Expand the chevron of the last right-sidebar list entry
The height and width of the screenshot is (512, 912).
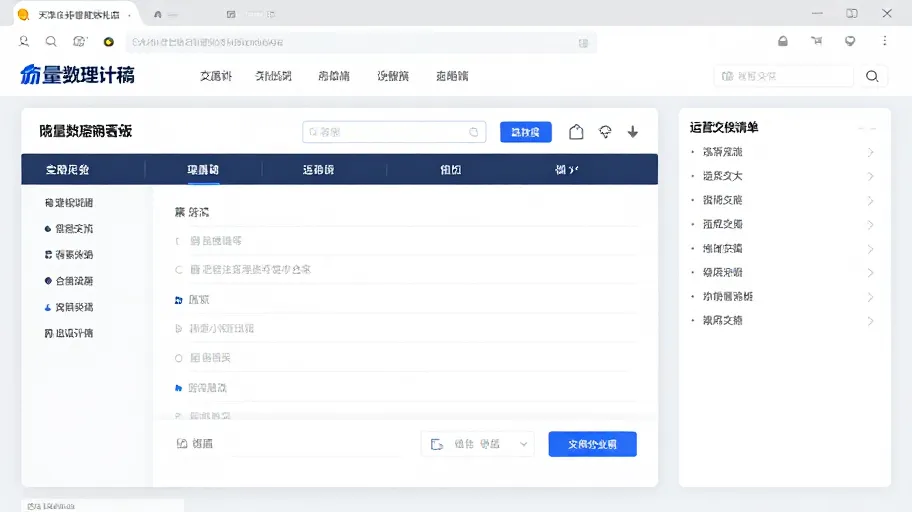click(870, 321)
